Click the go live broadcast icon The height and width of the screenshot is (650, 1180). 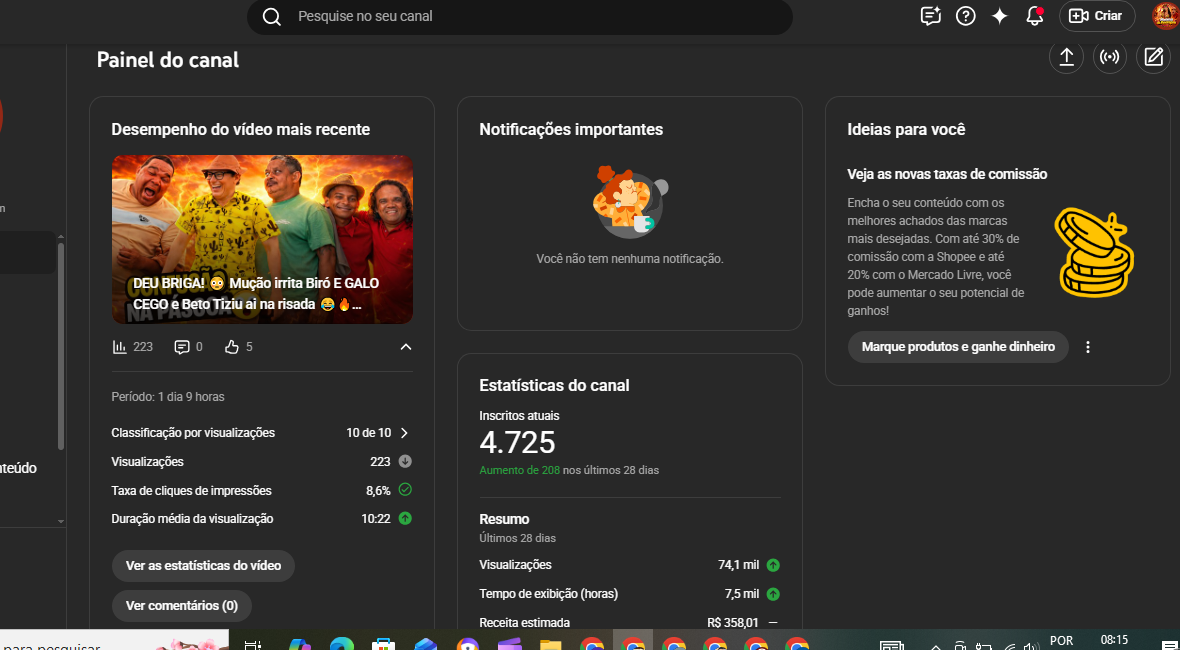[1110, 57]
